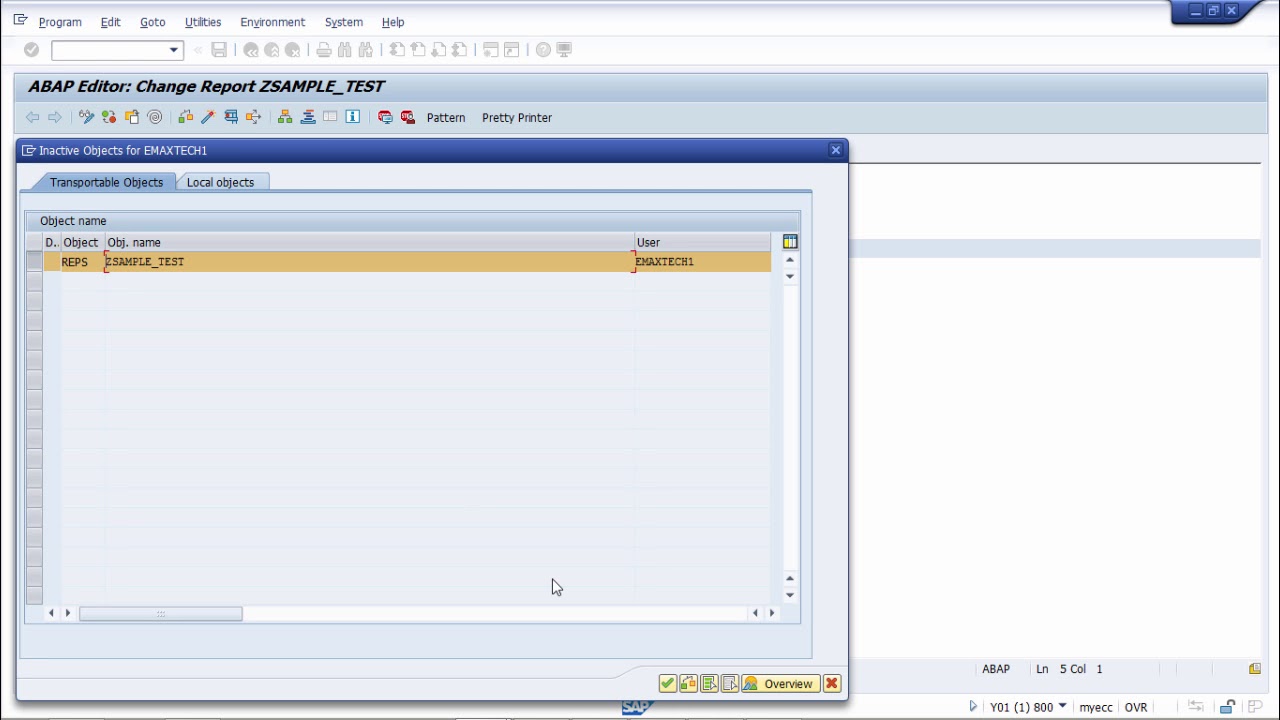Click the Other Object toolbar icon
The image size is (1280, 720).
click(x=132, y=117)
